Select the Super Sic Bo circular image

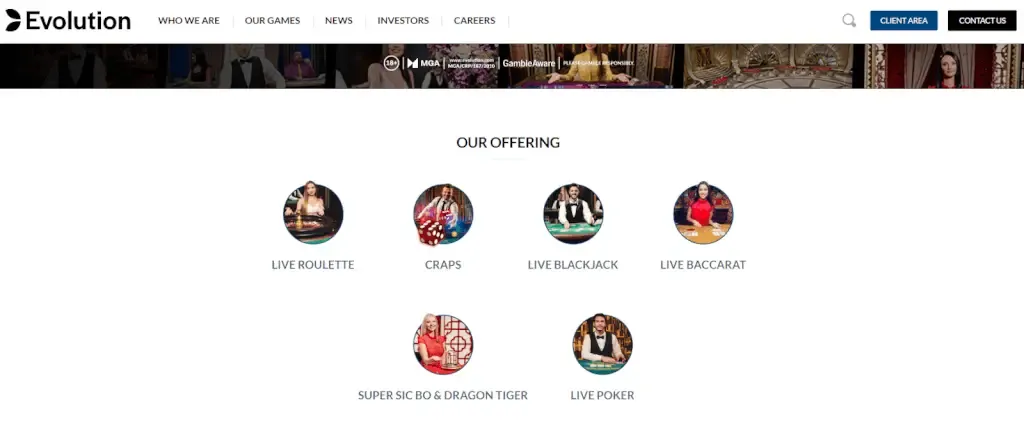[x=443, y=344]
